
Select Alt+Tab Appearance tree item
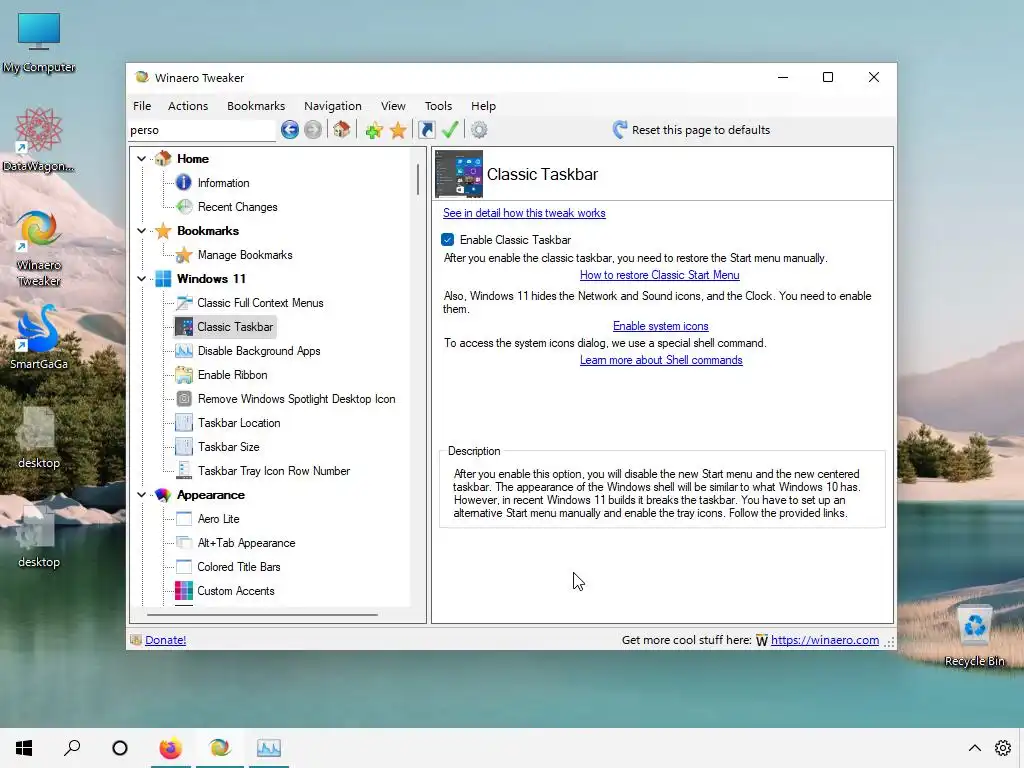coord(246,543)
